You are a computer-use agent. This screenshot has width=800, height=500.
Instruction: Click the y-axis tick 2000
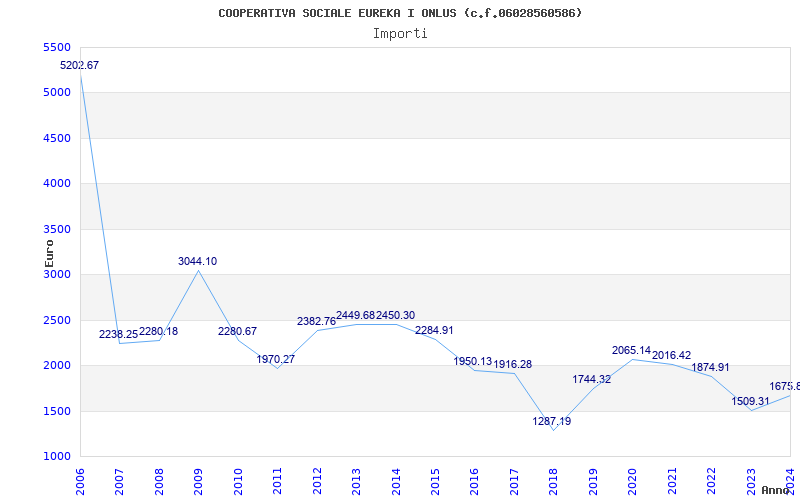point(57,365)
